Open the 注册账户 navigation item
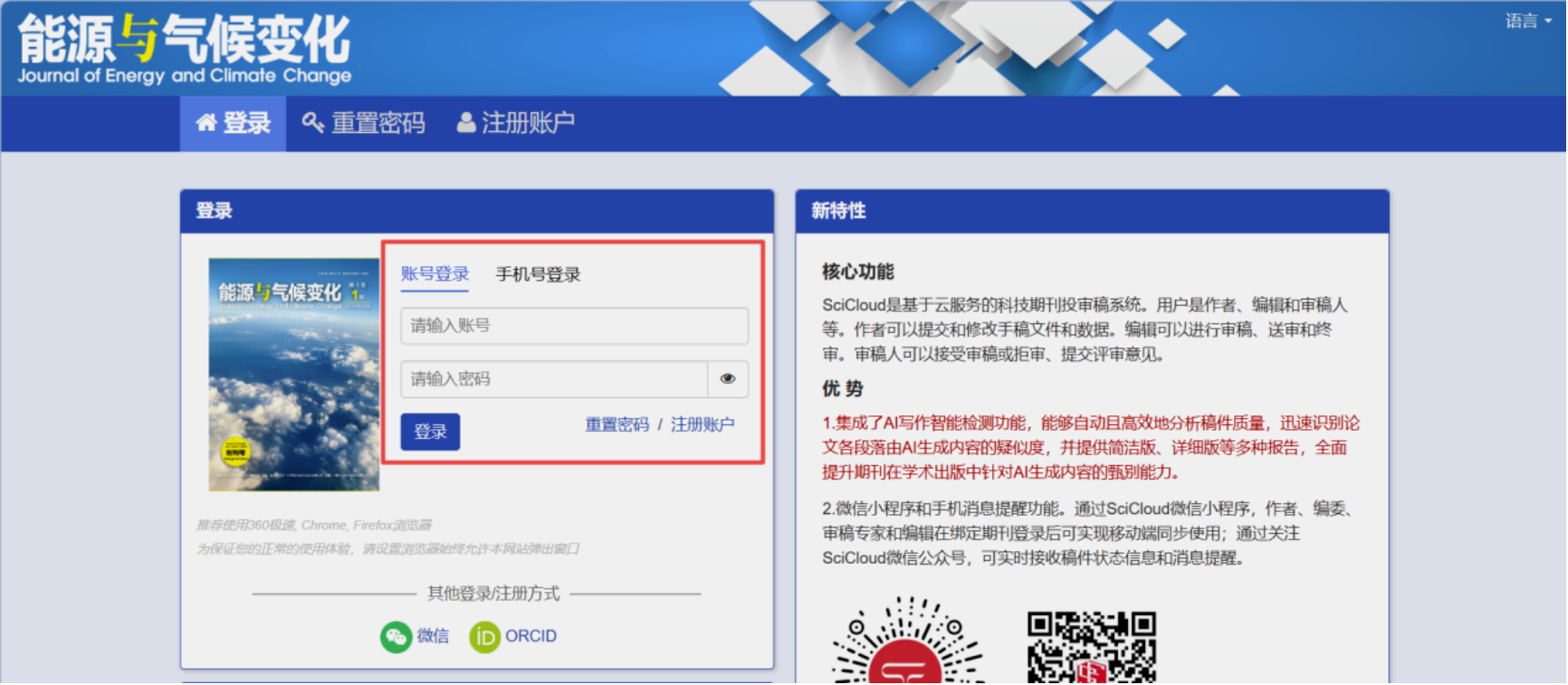This screenshot has width=1568, height=685. [516, 123]
